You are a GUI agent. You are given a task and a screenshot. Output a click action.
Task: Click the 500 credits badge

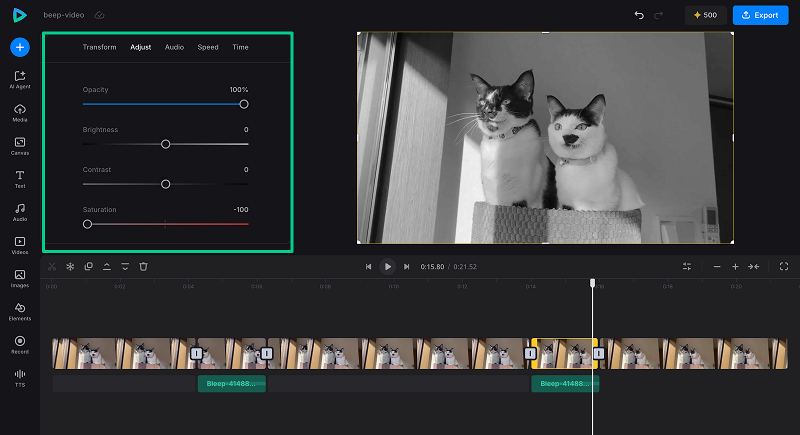[x=705, y=15]
